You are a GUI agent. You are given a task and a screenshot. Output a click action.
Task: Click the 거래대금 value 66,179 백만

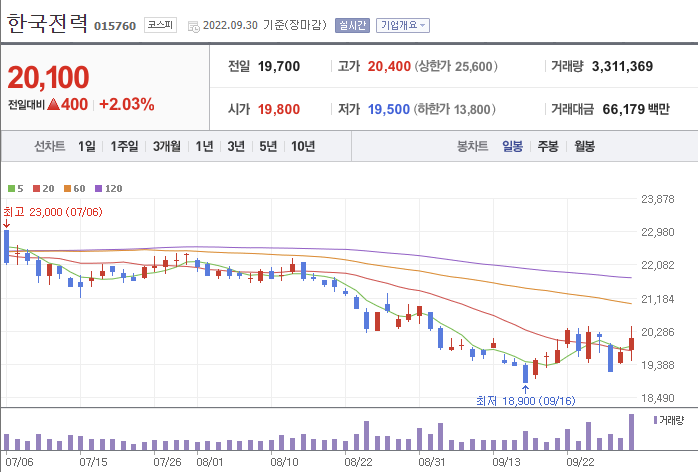pyautogui.click(x=636, y=109)
